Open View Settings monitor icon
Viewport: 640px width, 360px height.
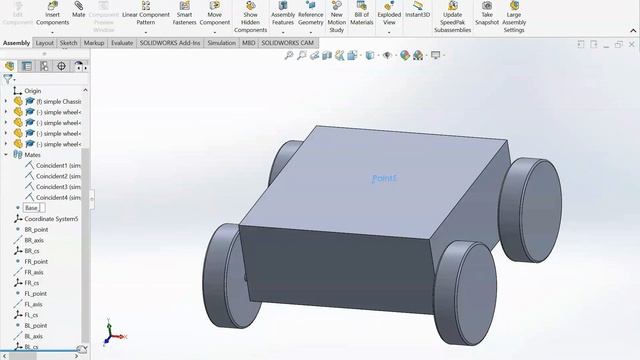436,55
